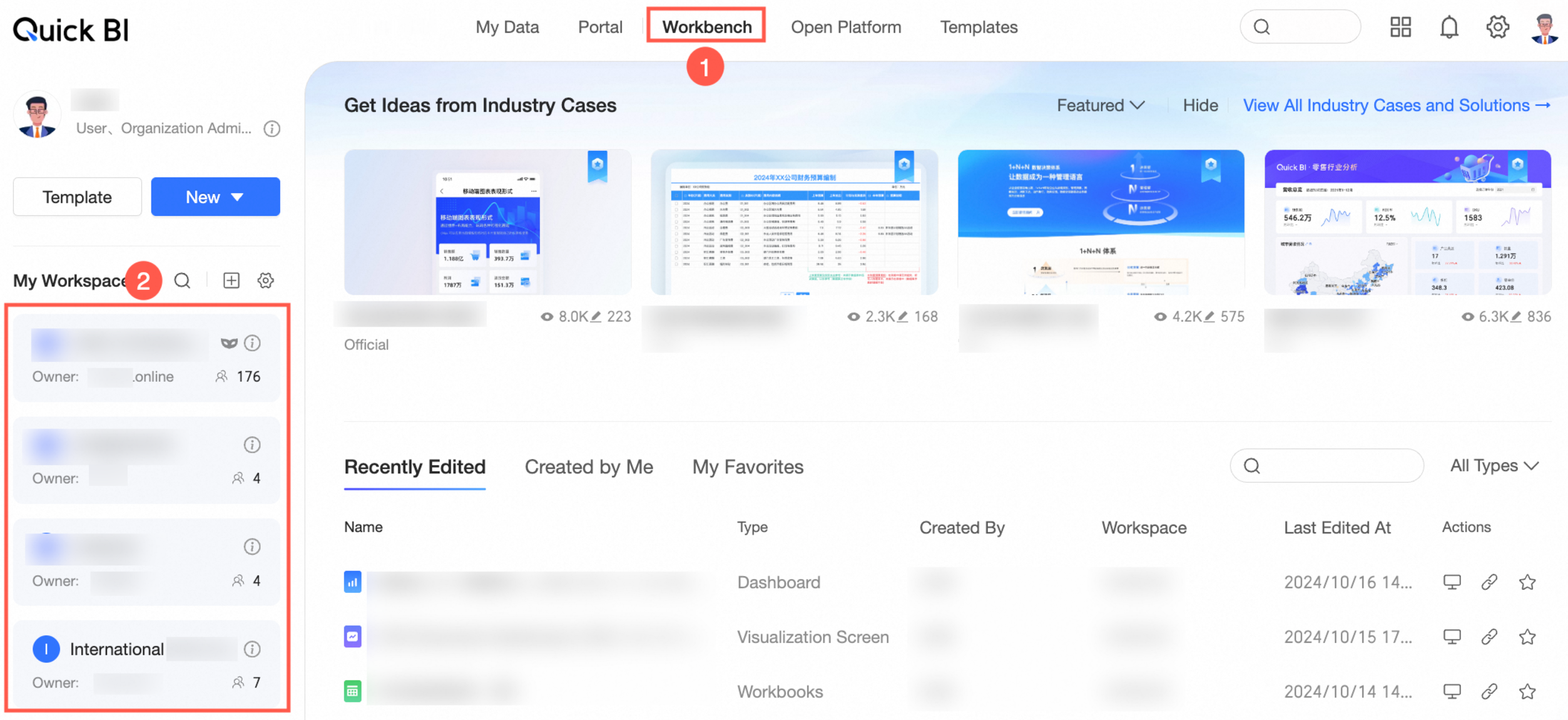Open the All Types filter dropdown
1568x720 pixels.
[1494, 466]
